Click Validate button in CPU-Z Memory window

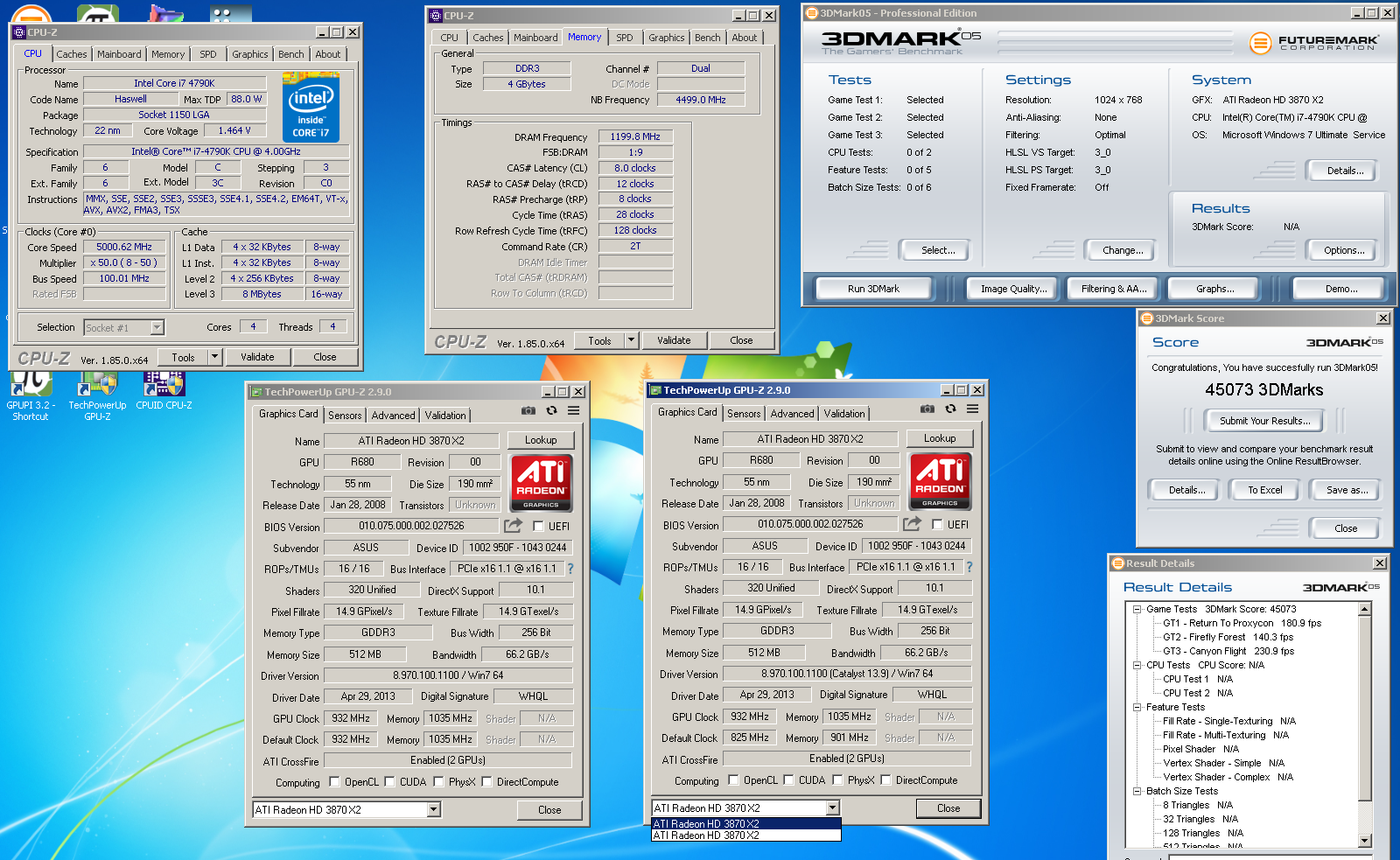pyautogui.click(x=674, y=340)
